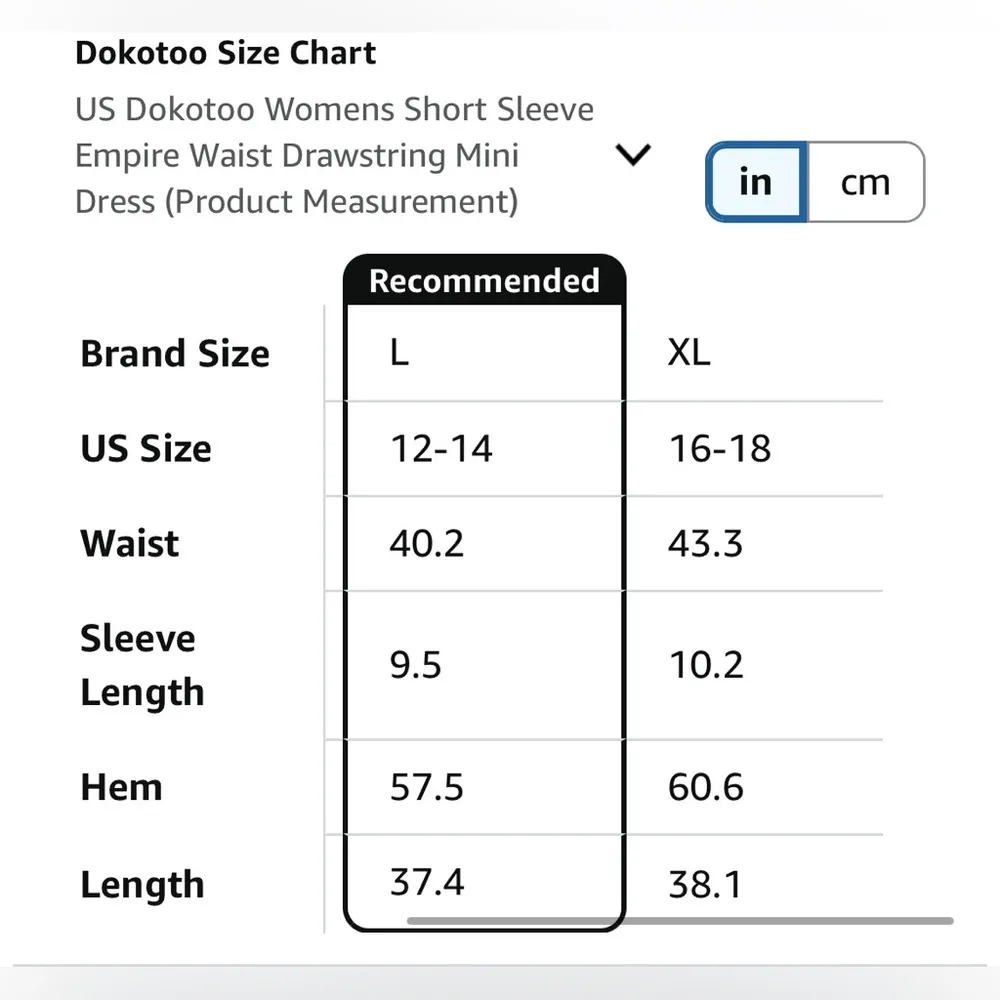This screenshot has height=1000, width=1000.
Task: Click the 16-18 US size value
Action: coord(720,449)
